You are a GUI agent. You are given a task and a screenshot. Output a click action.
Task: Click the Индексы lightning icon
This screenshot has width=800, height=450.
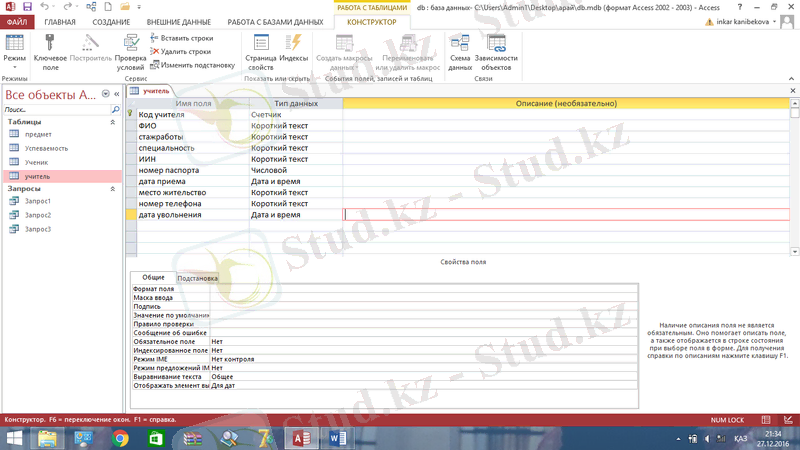click(x=295, y=43)
